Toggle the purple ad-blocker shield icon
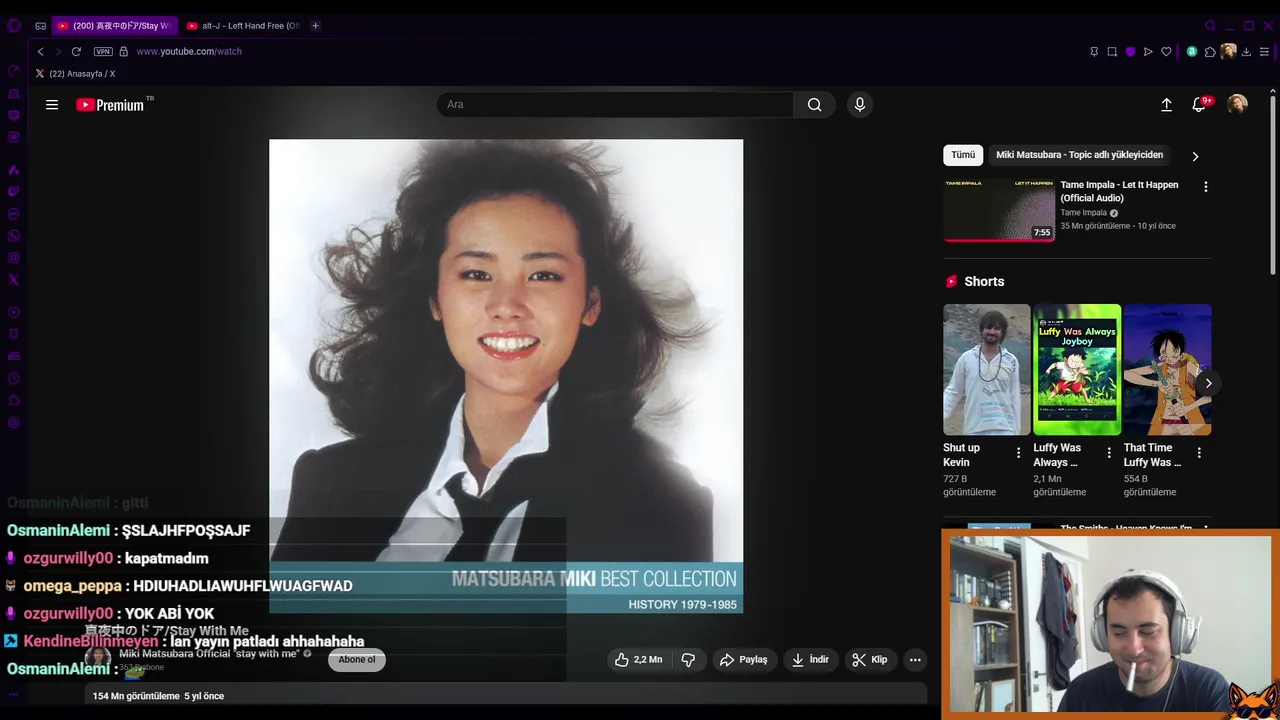Screen dimensions: 1280x720 [x=1130, y=52]
